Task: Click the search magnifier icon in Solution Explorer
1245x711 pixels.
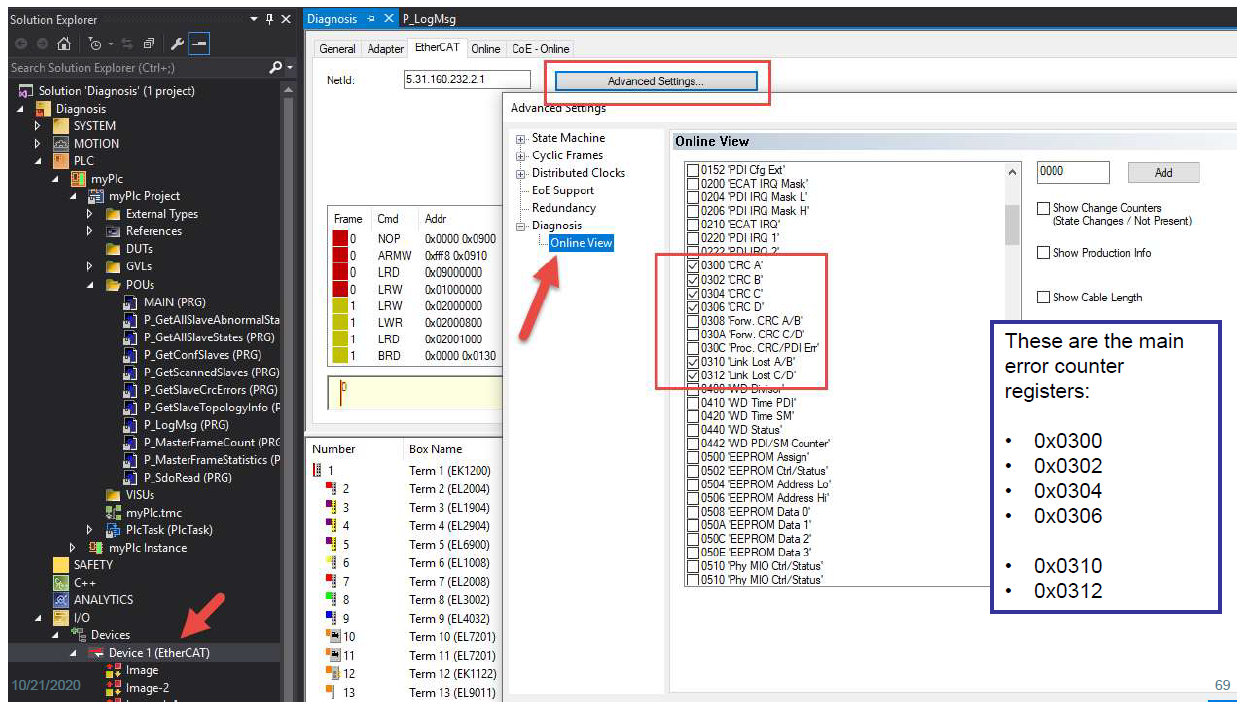Action: (x=275, y=68)
